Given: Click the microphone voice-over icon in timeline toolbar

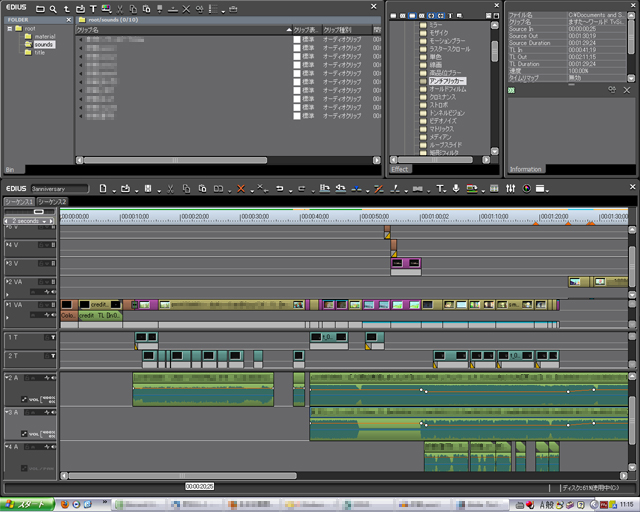Looking at the screenshot, I should 457,187.
